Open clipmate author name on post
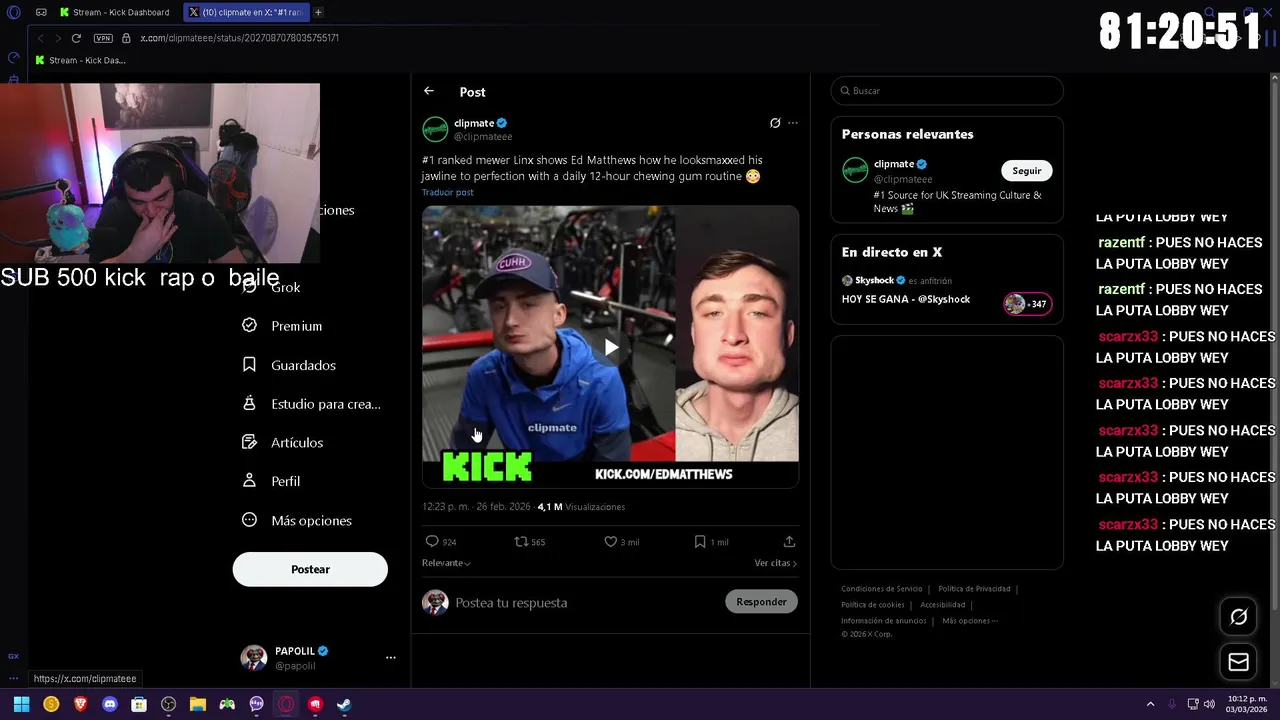Screen dimensions: 1280x720 [474, 123]
